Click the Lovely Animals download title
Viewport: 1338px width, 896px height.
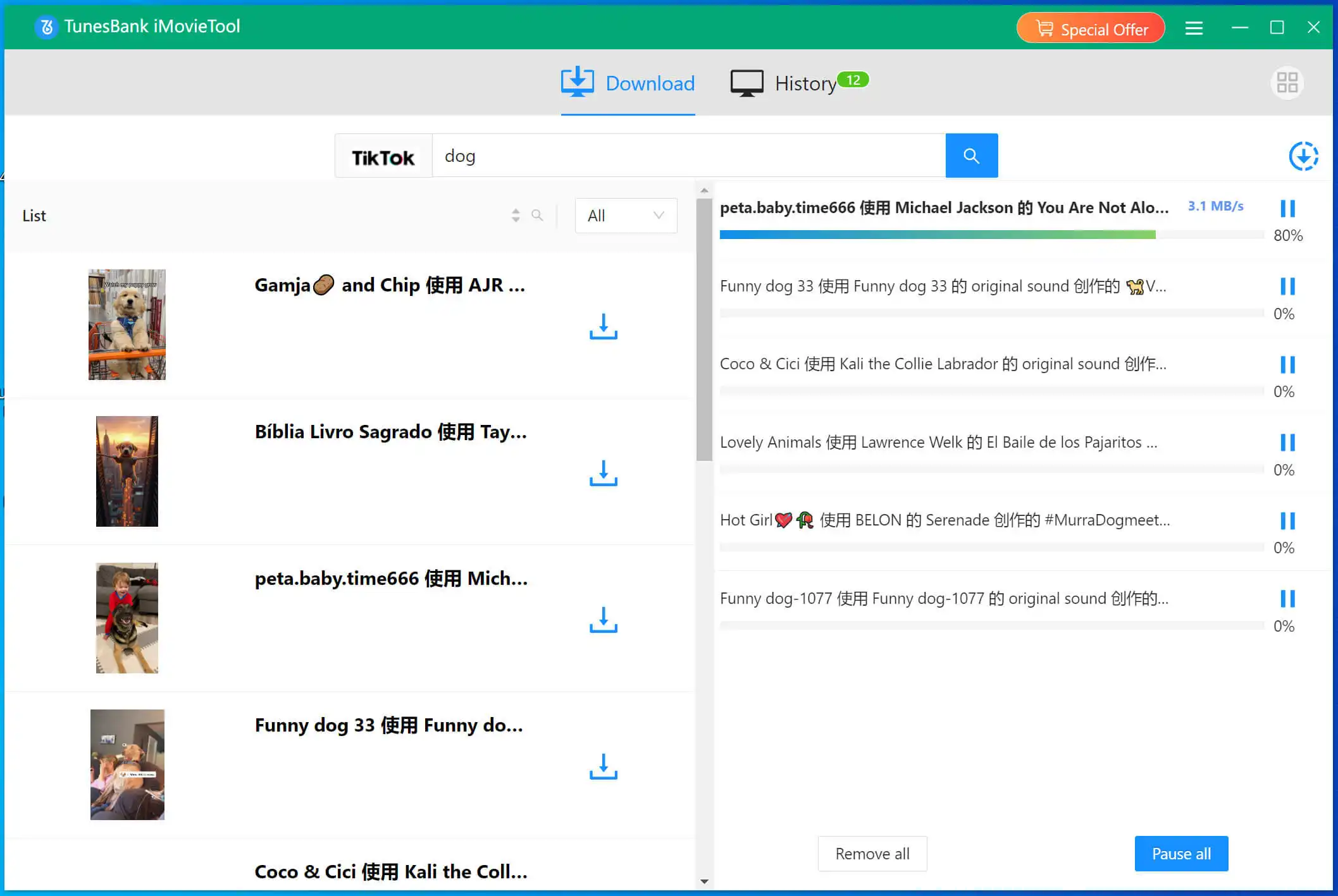[x=938, y=442]
